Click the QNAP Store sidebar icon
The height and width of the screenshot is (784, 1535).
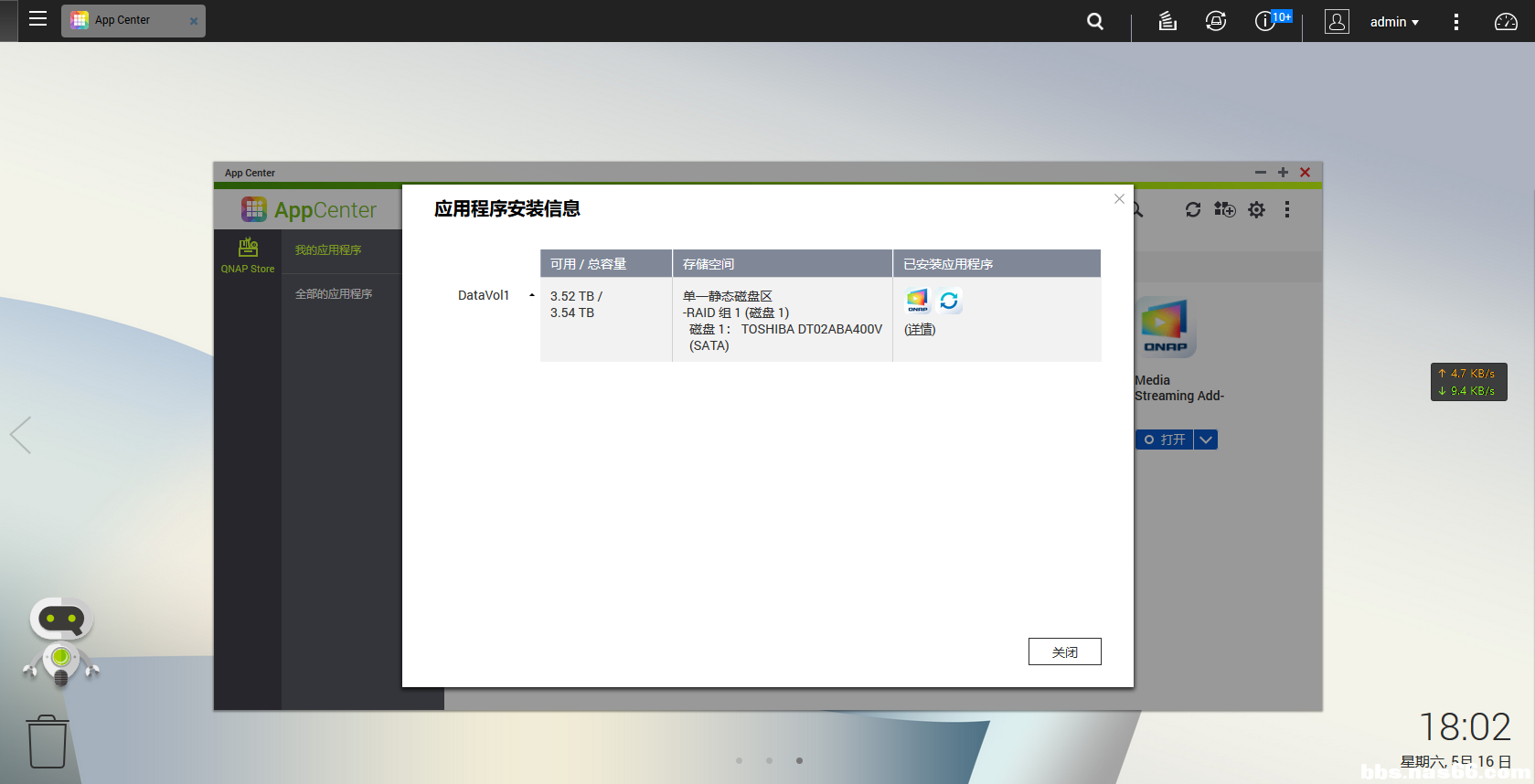click(x=248, y=255)
